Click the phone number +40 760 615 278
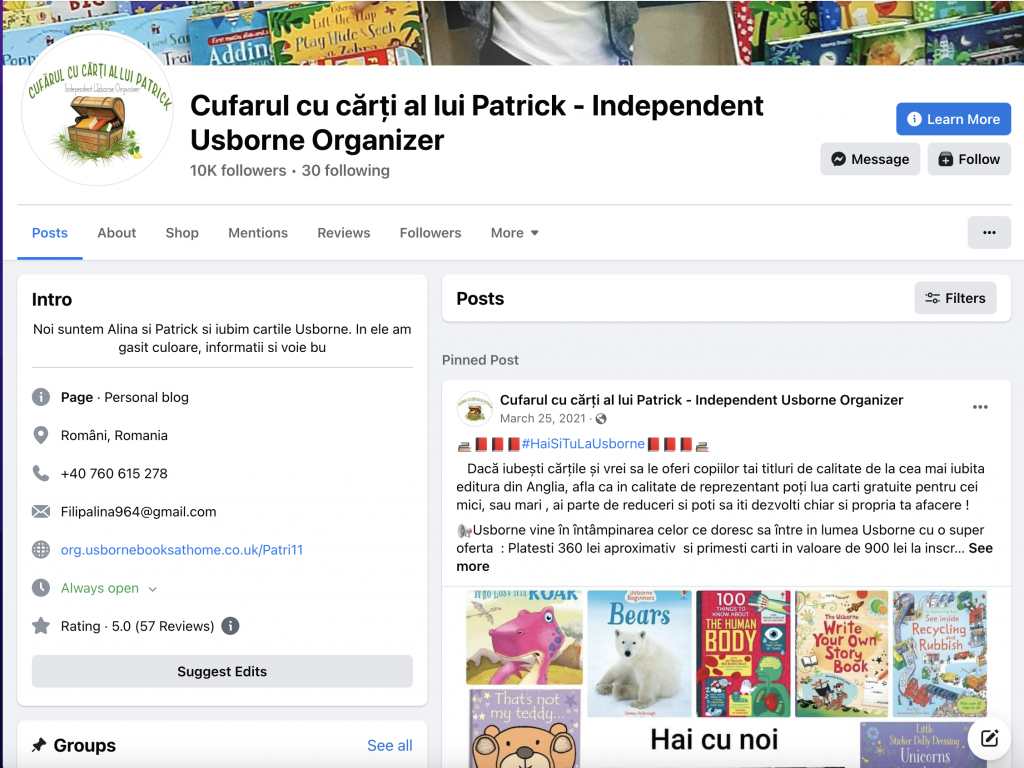Screen dimensions: 1024x768 point(114,473)
